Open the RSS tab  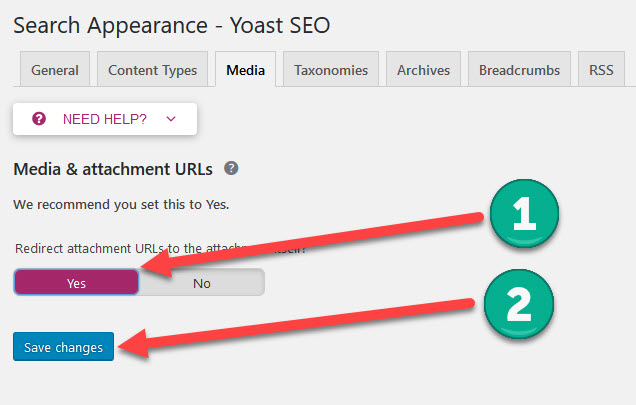pyautogui.click(x=601, y=70)
